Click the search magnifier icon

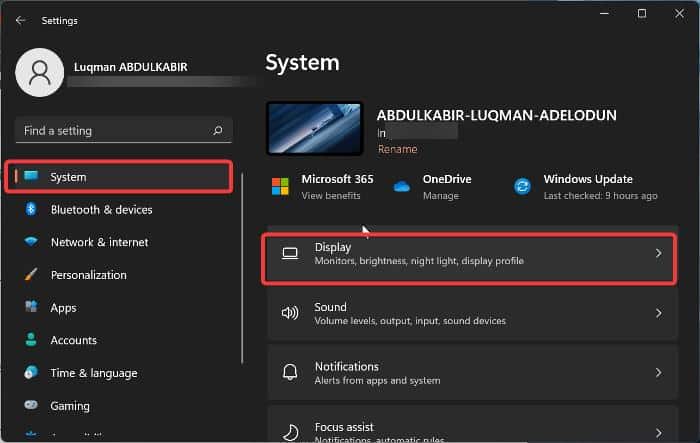click(x=217, y=130)
